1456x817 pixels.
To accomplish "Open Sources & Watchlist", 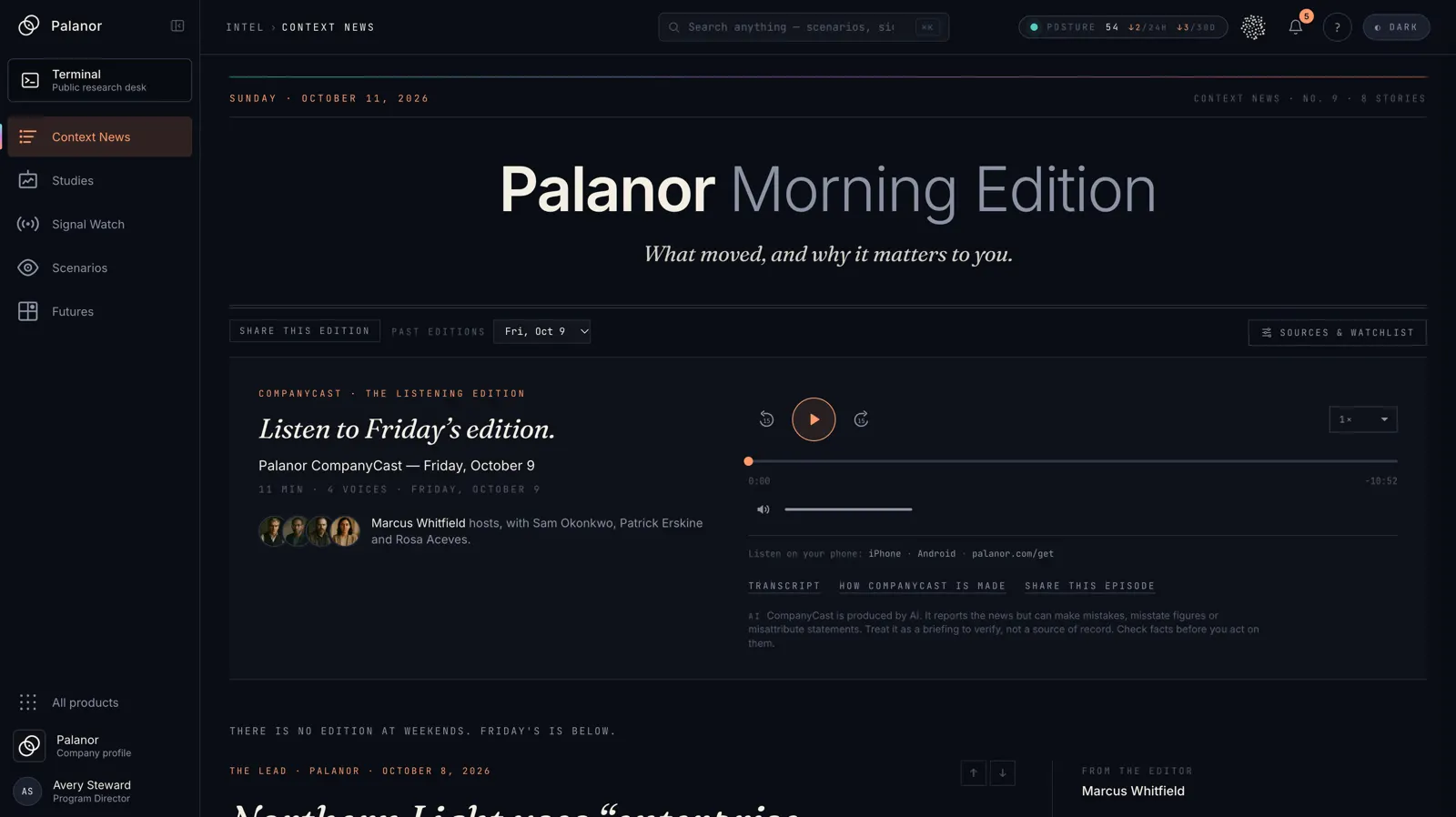I will click(1337, 333).
